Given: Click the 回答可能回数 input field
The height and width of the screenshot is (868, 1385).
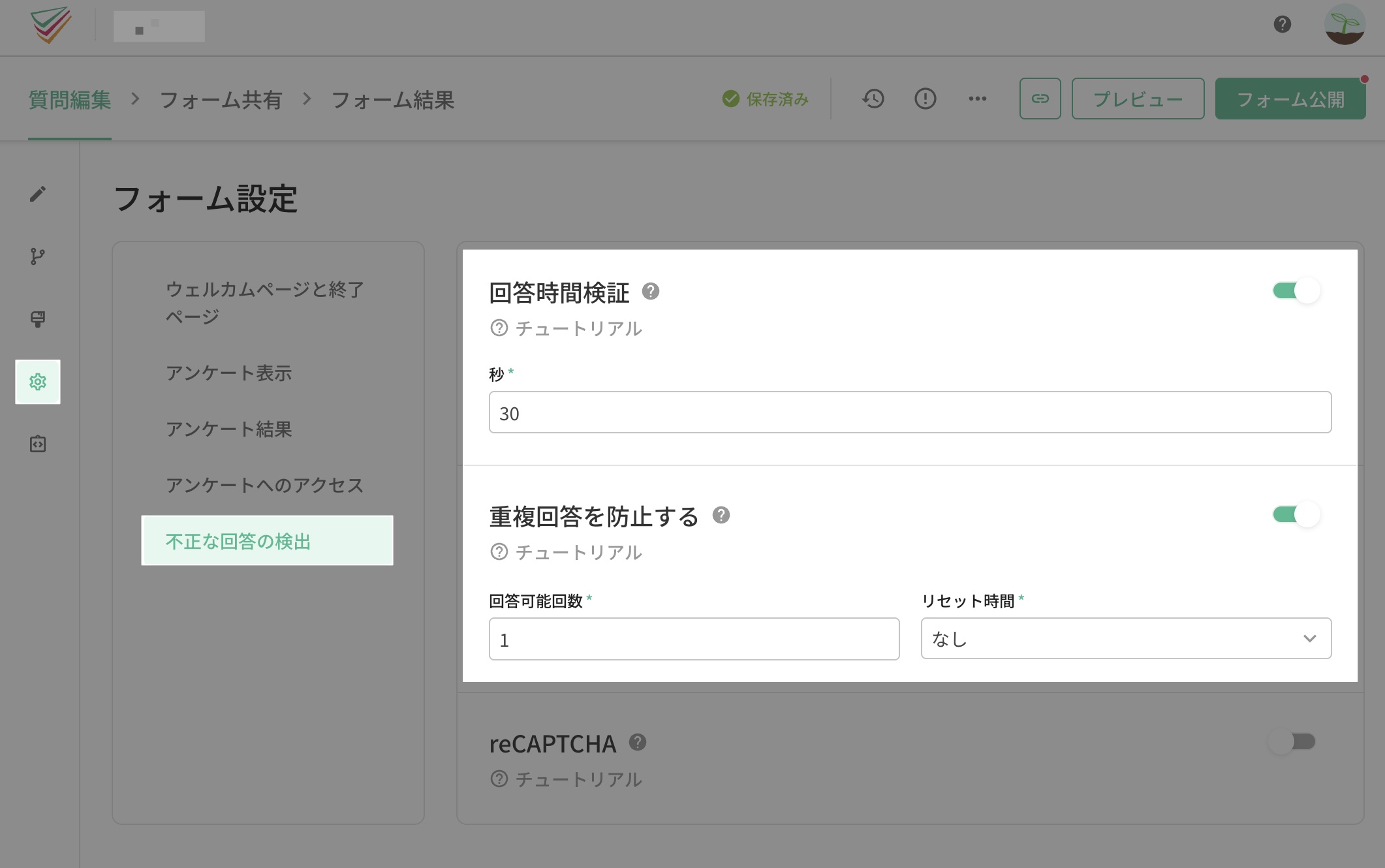Looking at the screenshot, I should coord(694,639).
